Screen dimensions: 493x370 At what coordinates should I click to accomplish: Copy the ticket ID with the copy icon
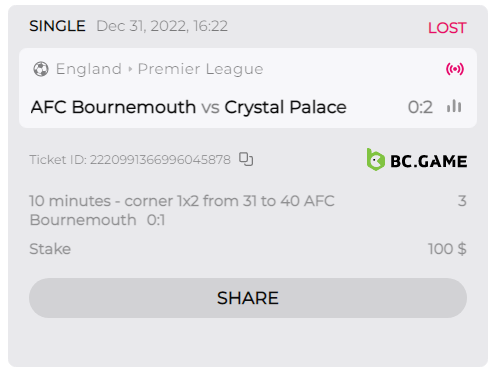tap(246, 159)
